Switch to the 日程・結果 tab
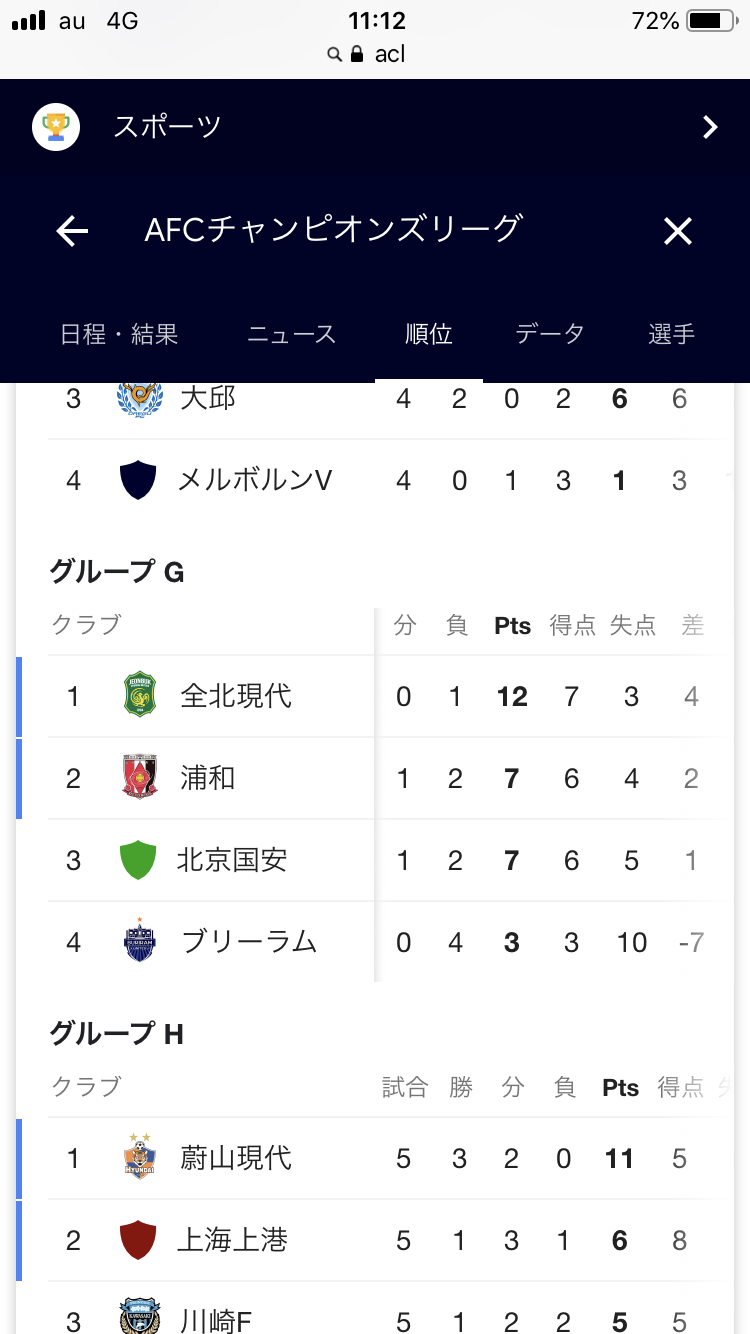750x1334 pixels. [119, 334]
